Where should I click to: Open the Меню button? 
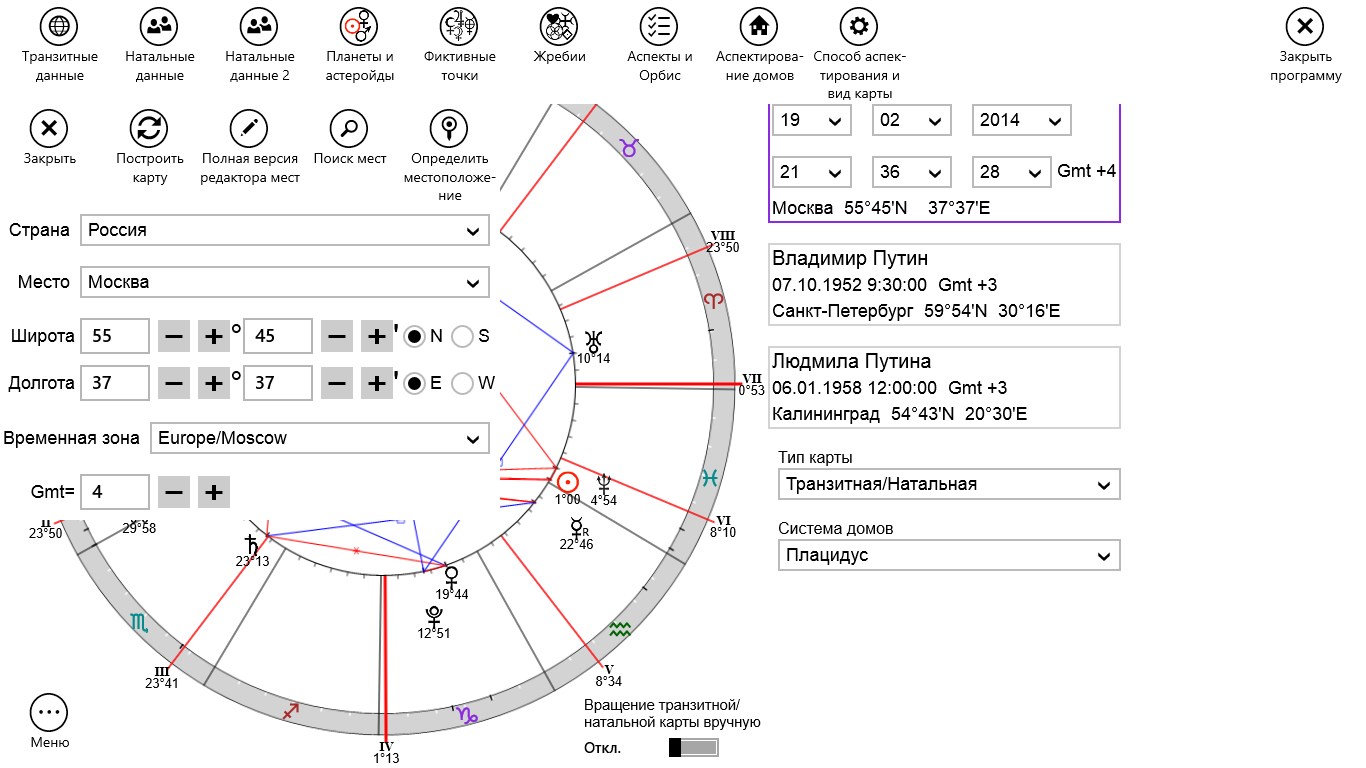pos(49,714)
